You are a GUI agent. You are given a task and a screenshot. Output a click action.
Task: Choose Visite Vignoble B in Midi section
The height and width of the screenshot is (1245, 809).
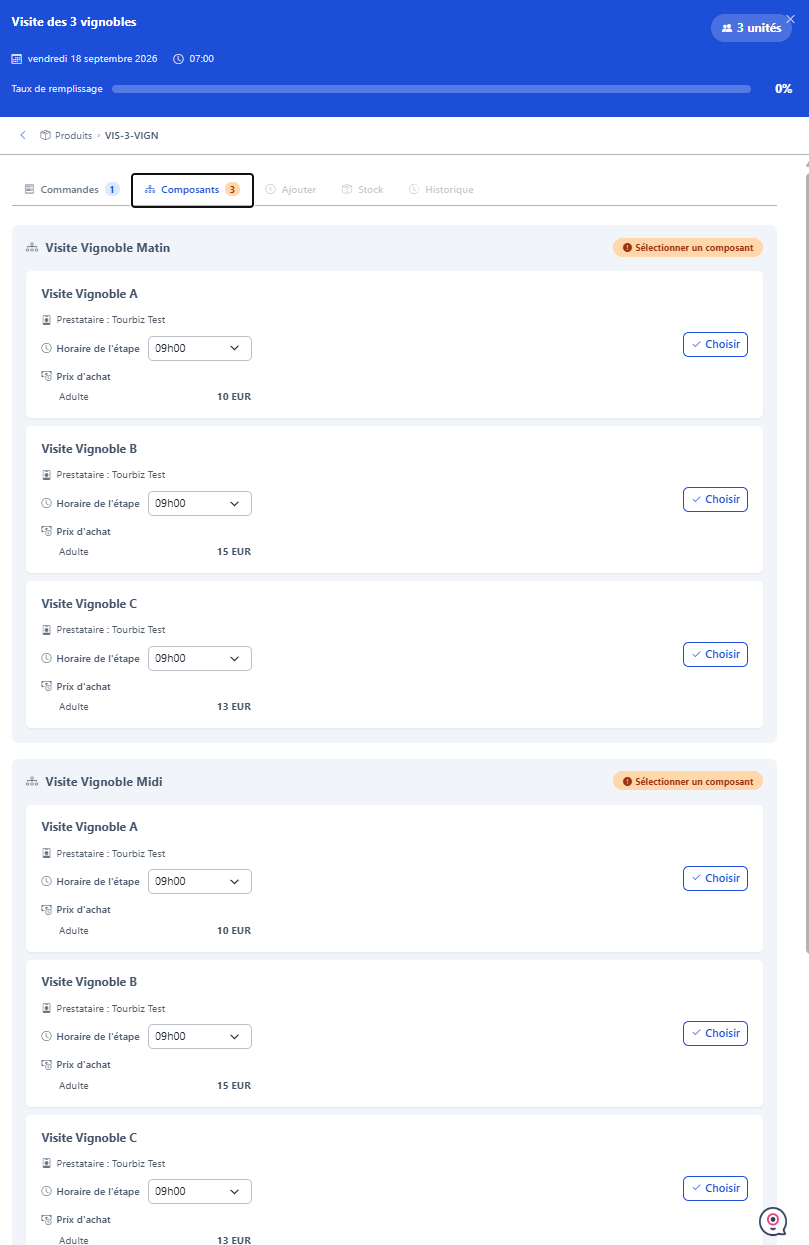pos(715,1033)
